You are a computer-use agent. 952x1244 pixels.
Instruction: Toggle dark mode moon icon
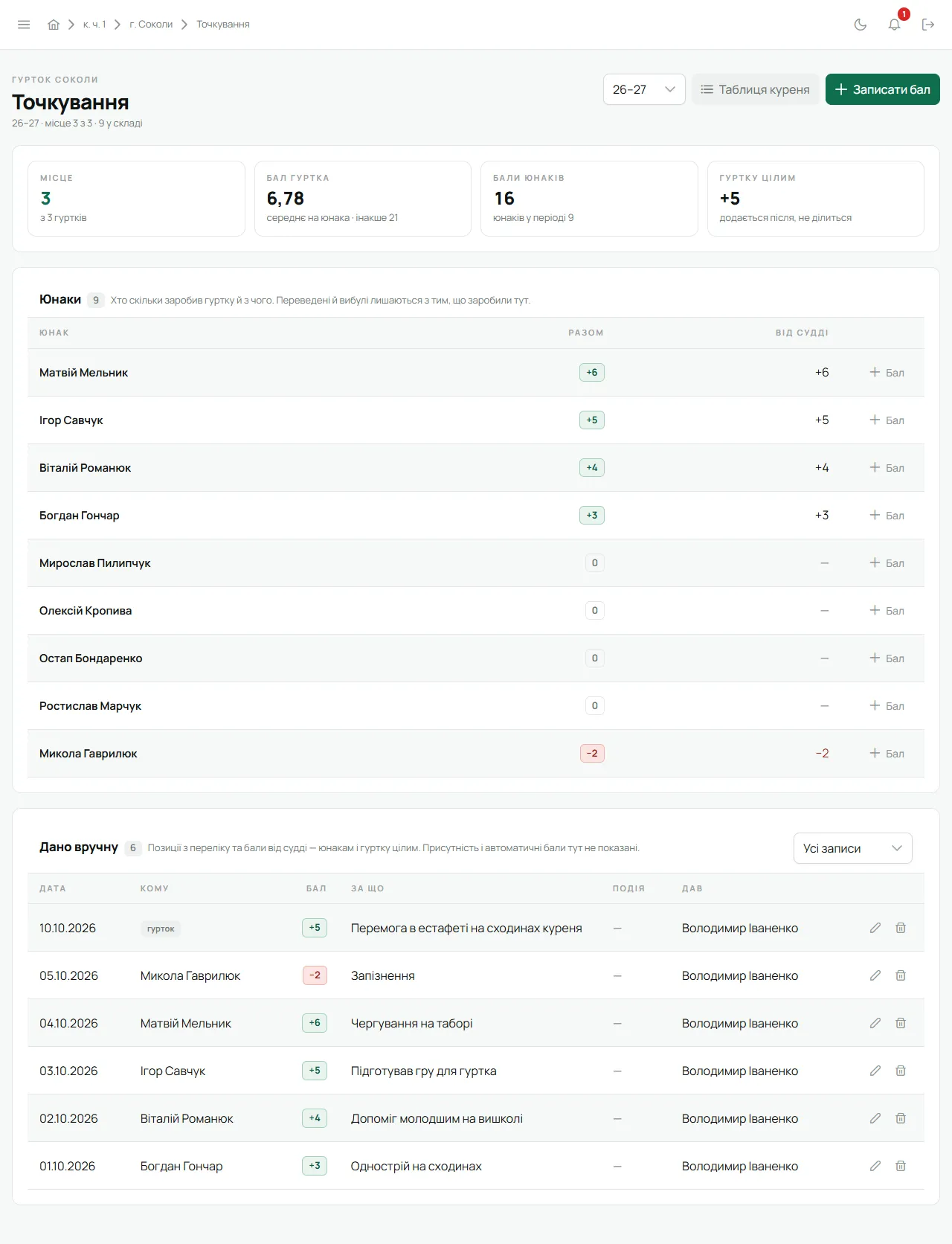(861, 25)
